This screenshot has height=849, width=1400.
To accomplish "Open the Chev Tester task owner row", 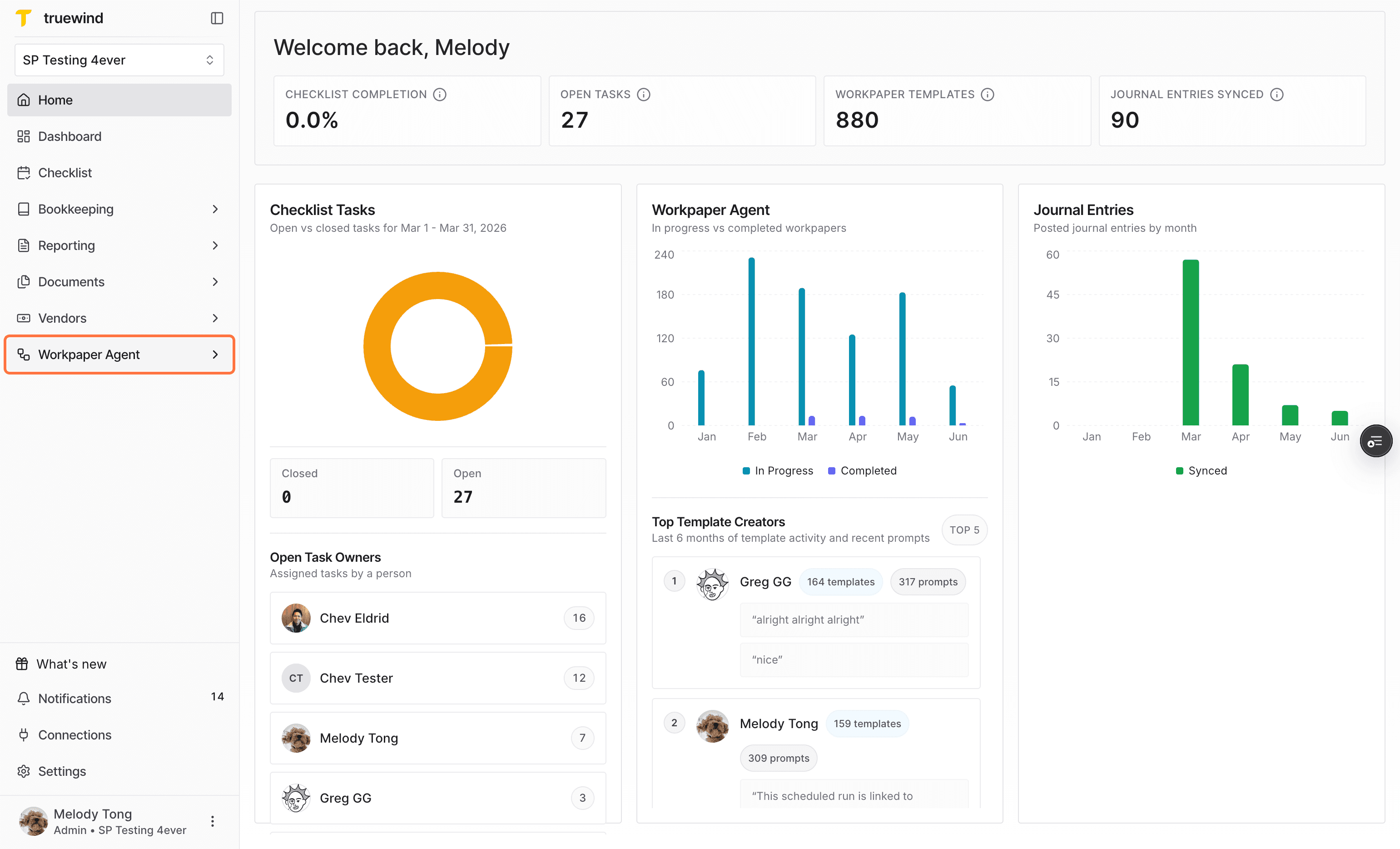I will 438,679.
